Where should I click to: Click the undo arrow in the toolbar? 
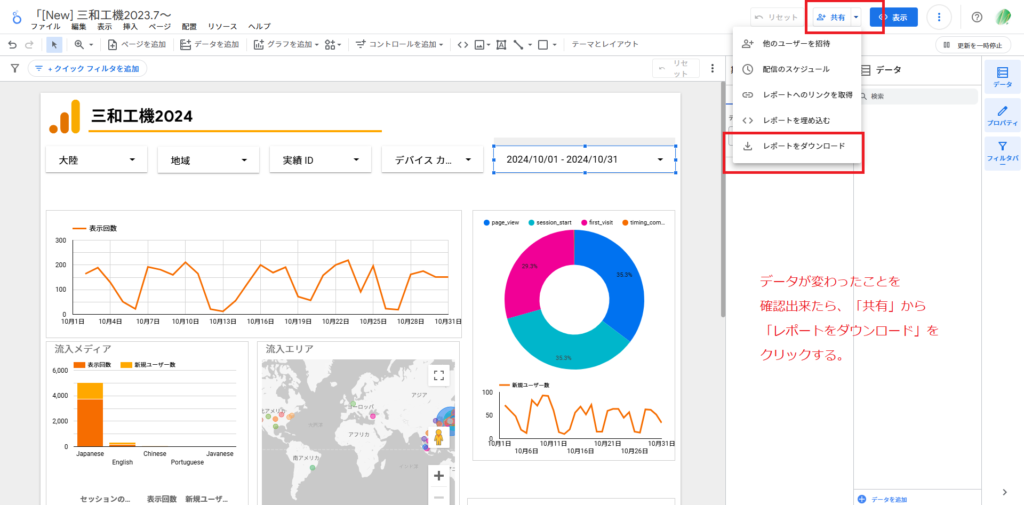click(12, 44)
